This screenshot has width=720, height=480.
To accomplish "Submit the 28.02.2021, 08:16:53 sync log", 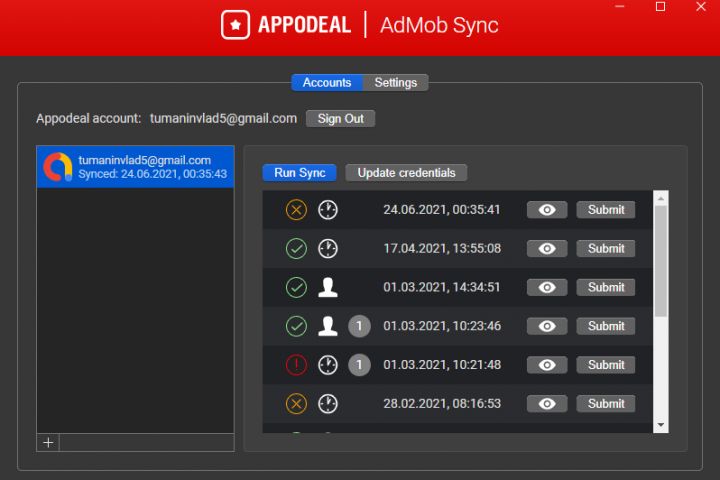I will [606, 404].
